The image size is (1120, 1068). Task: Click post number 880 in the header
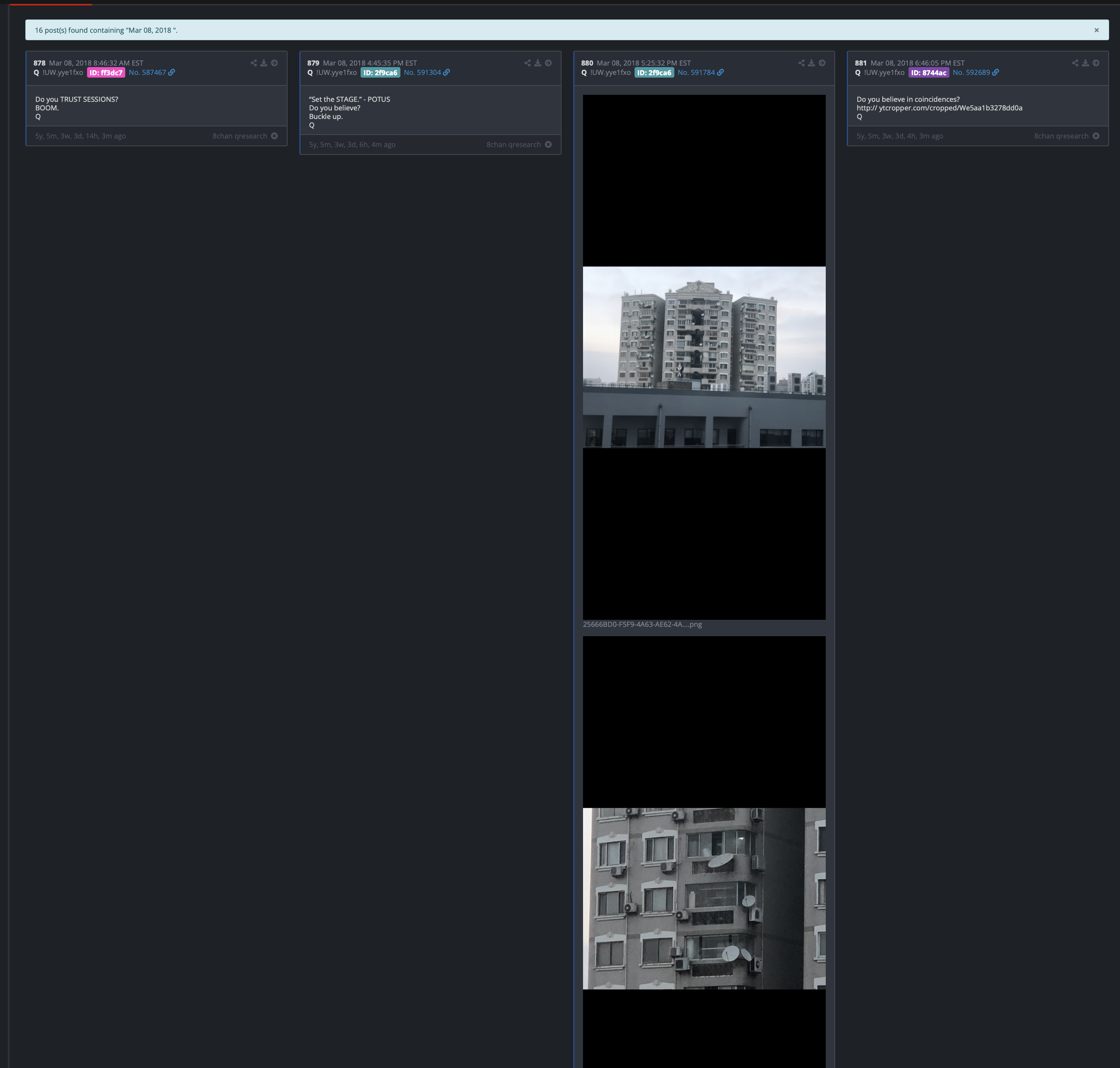[587, 63]
